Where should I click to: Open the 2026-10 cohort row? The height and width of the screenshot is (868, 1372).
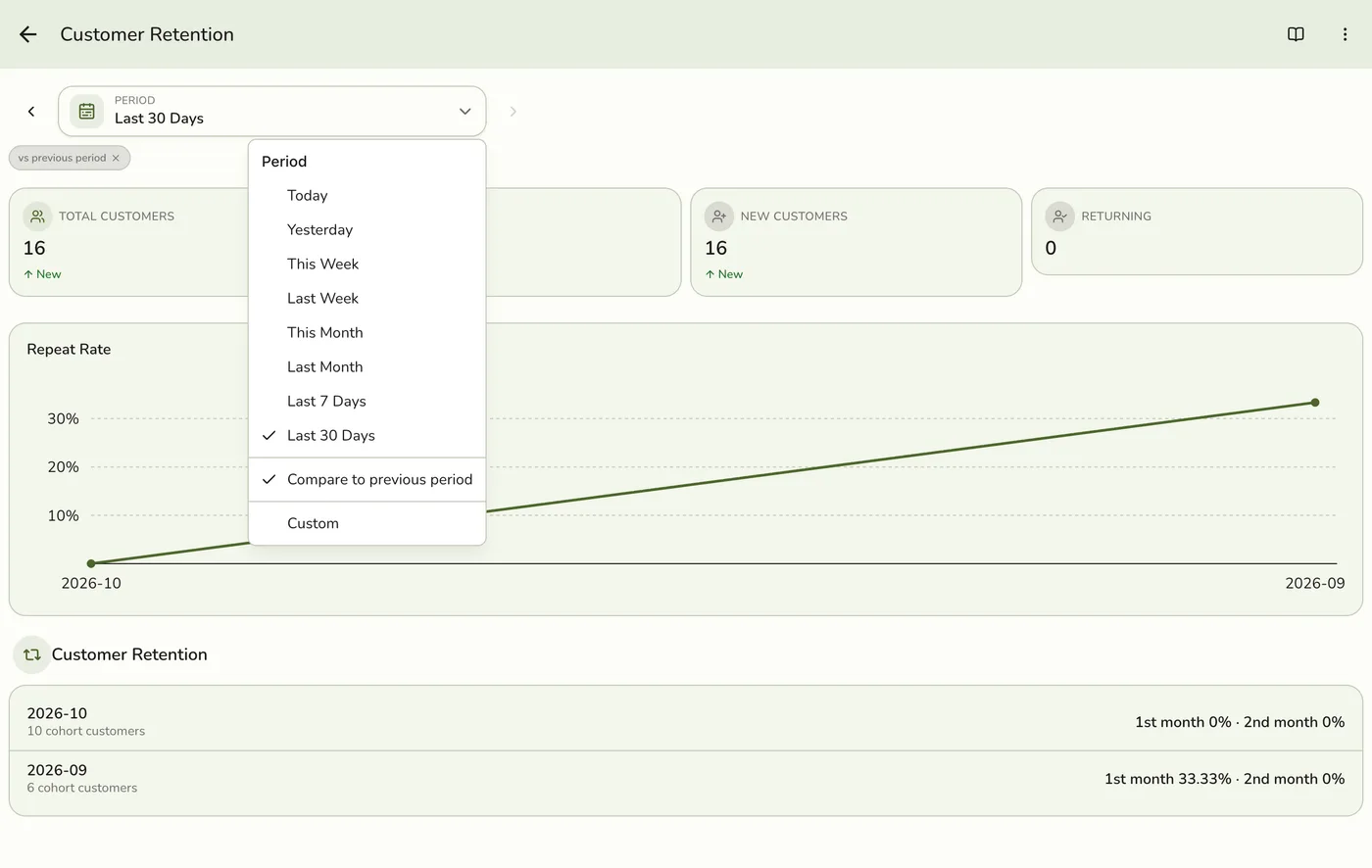point(686,722)
